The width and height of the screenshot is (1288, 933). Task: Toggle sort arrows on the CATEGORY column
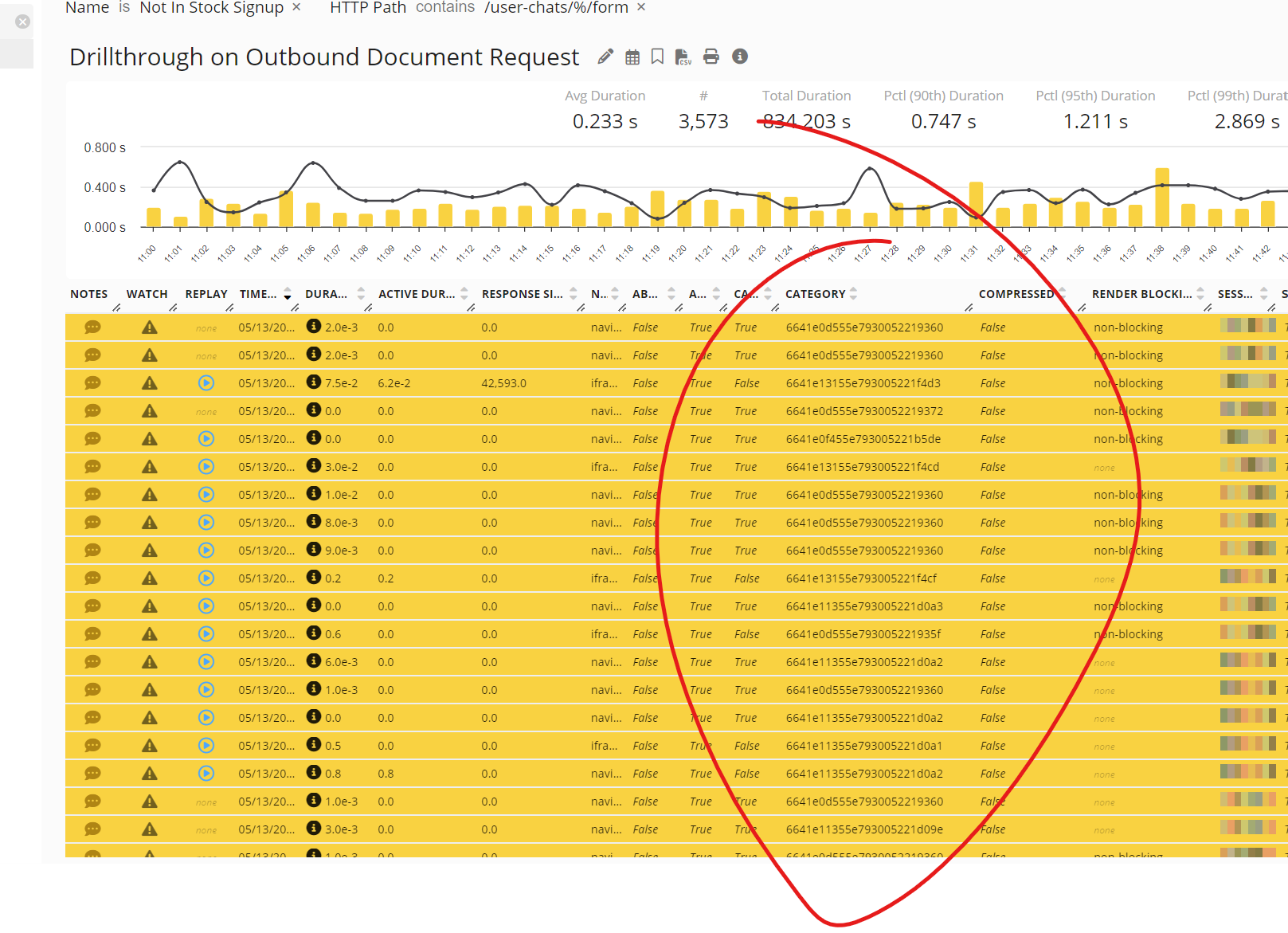[854, 294]
